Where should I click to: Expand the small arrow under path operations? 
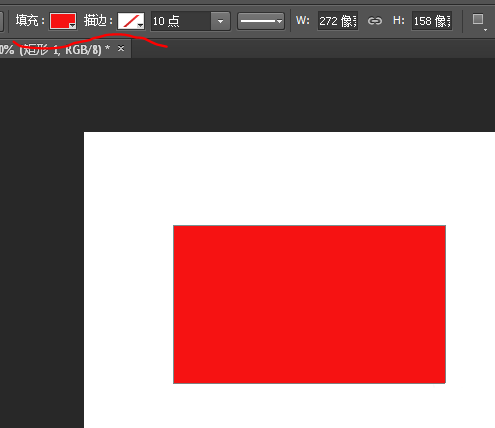point(485,30)
